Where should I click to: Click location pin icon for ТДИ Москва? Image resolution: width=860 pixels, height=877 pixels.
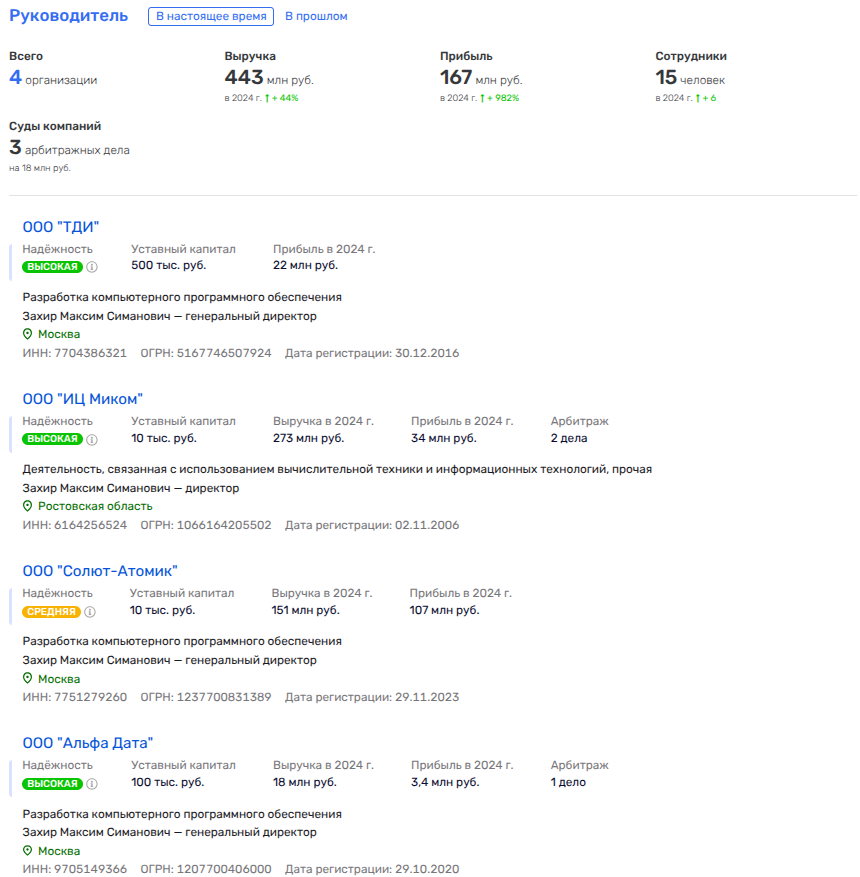[28, 335]
